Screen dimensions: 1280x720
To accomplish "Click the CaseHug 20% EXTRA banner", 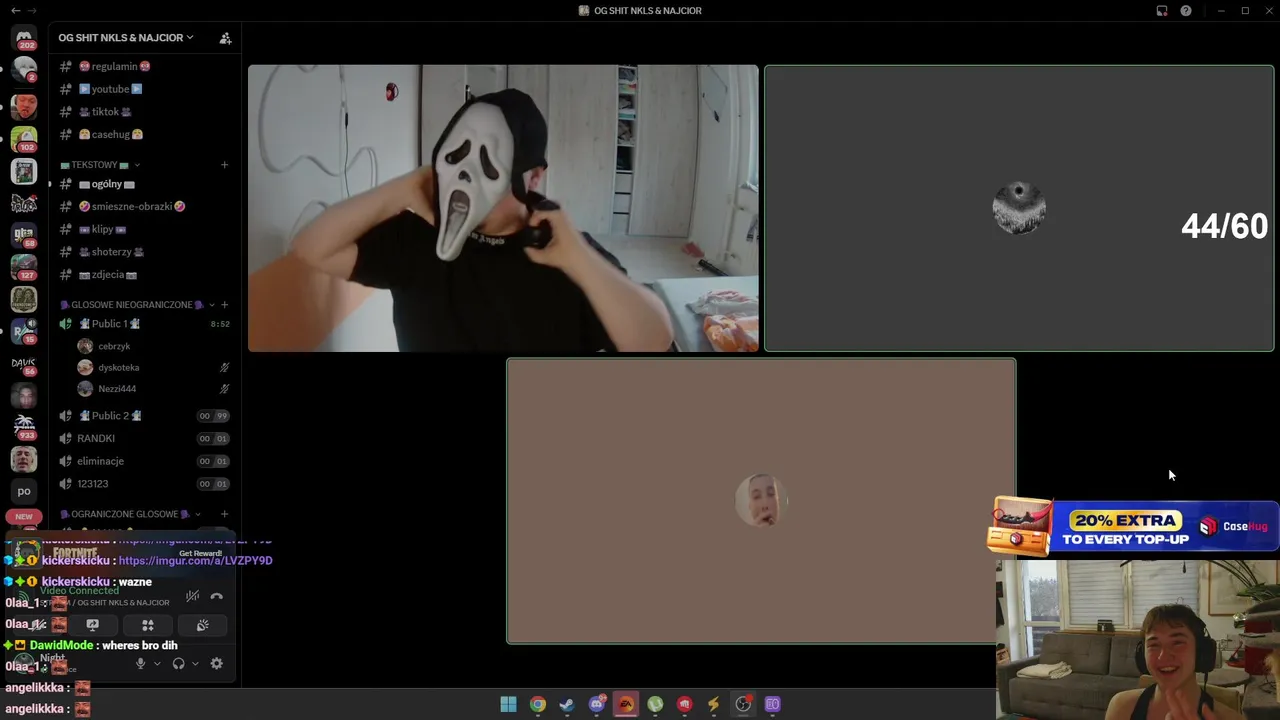I will click(x=1132, y=527).
